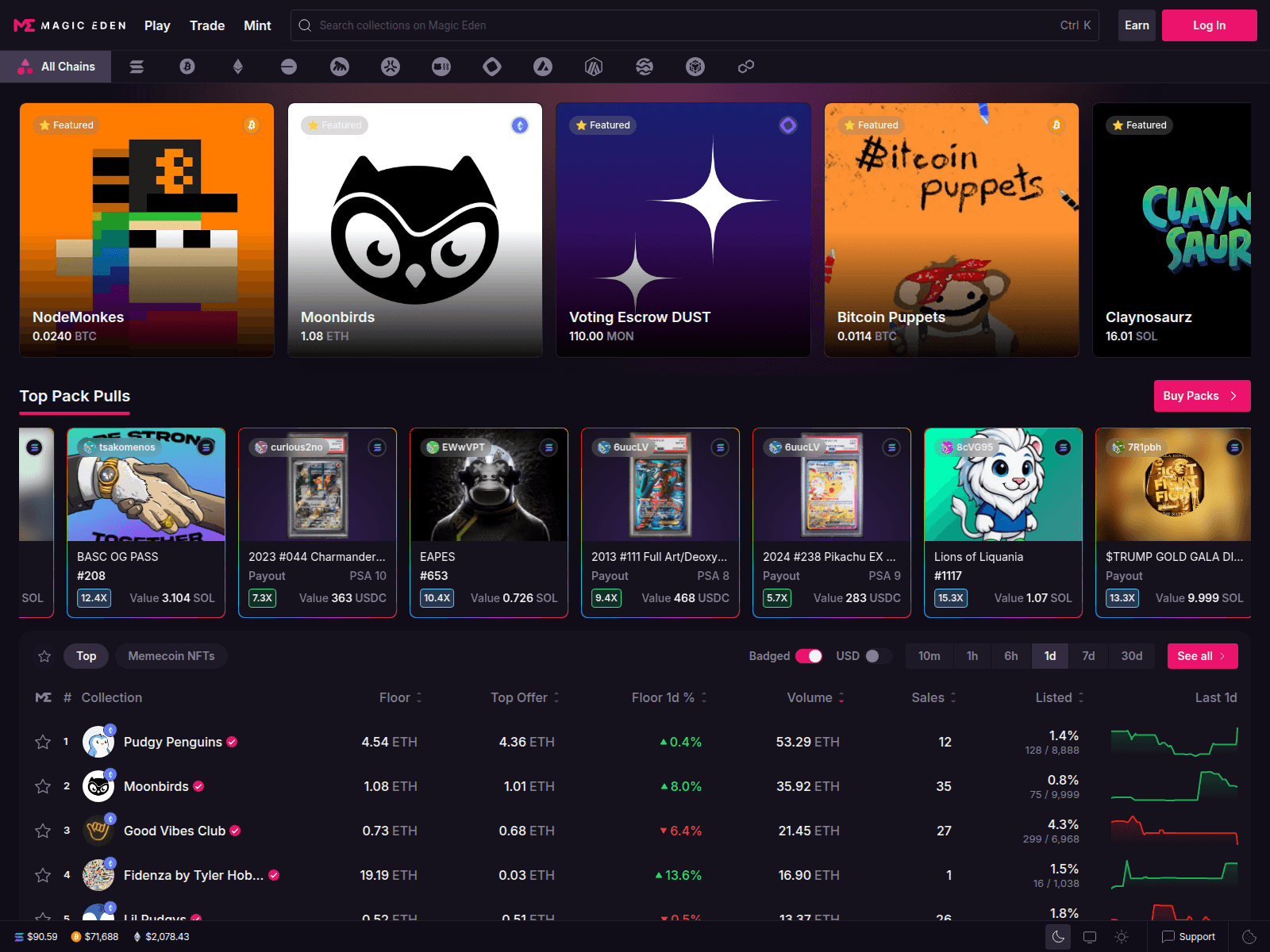Click the Buy Packs button

coord(1203,396)
